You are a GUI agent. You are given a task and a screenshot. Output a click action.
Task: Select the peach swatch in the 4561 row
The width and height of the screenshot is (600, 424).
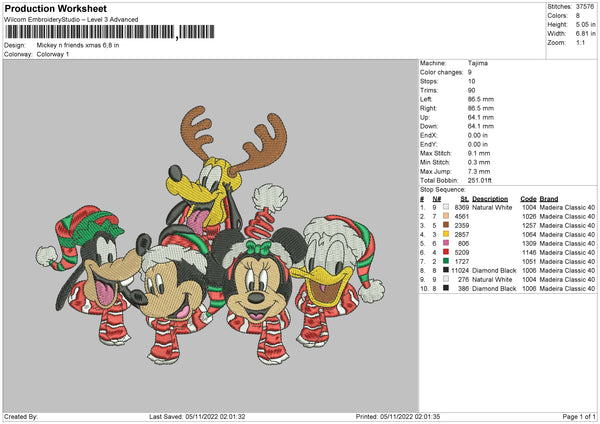click(x=446, y=216)
